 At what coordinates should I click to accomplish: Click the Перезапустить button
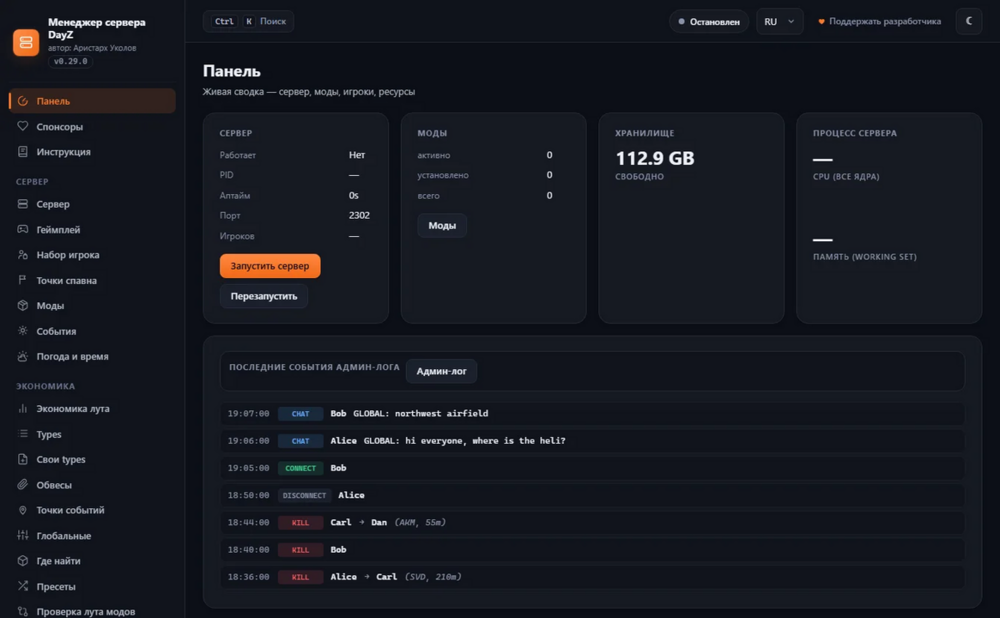click(264, 297)
